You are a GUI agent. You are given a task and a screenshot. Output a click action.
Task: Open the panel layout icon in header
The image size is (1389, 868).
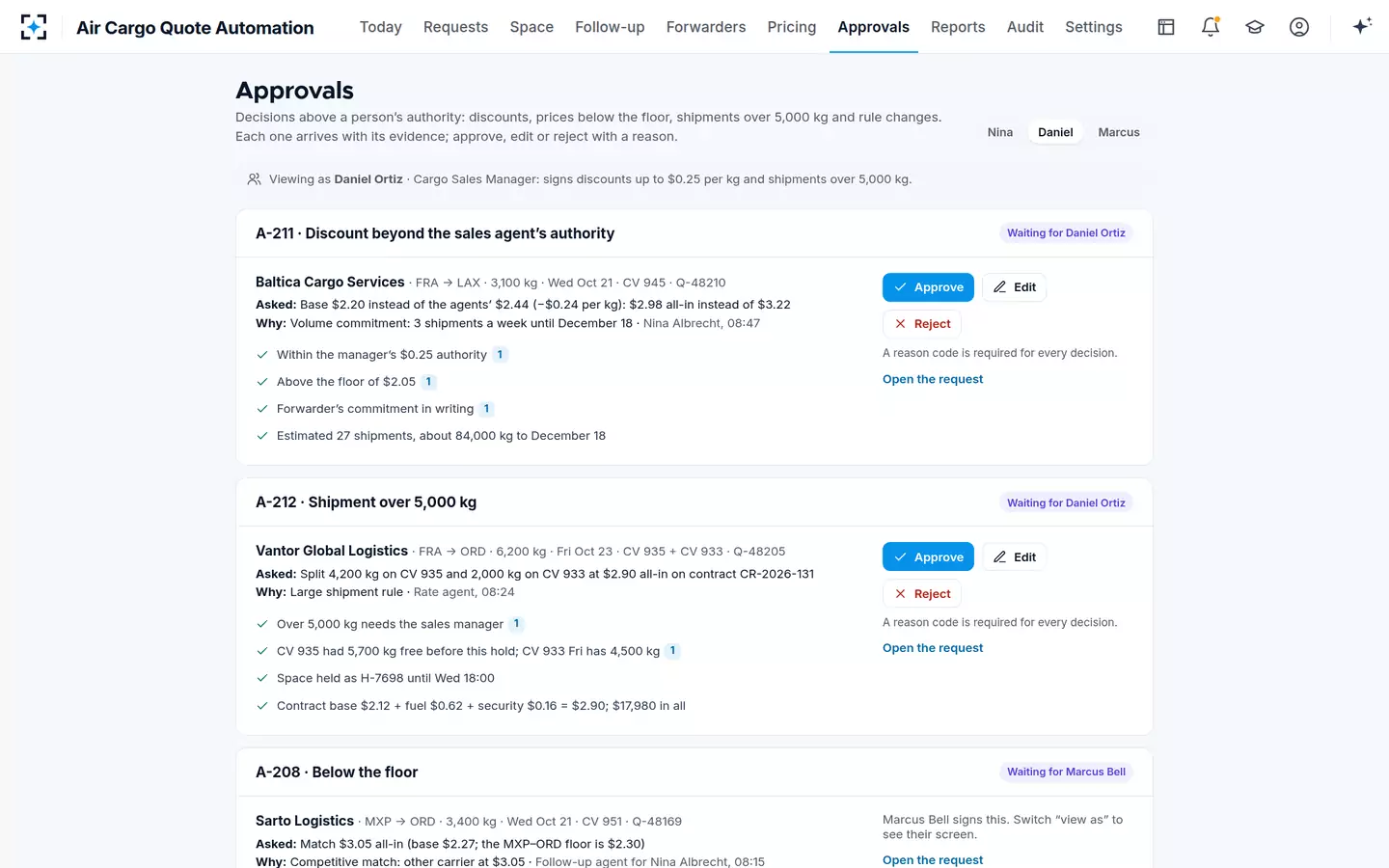pos(1166,27)
